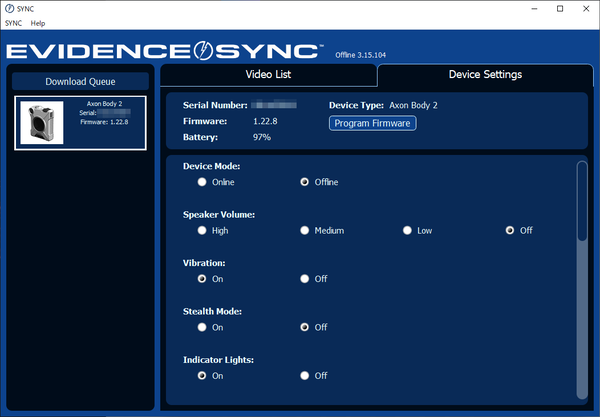Click the Download Queue header
Image resolution: width=600 pixels, height=417 pixels.
80,81
